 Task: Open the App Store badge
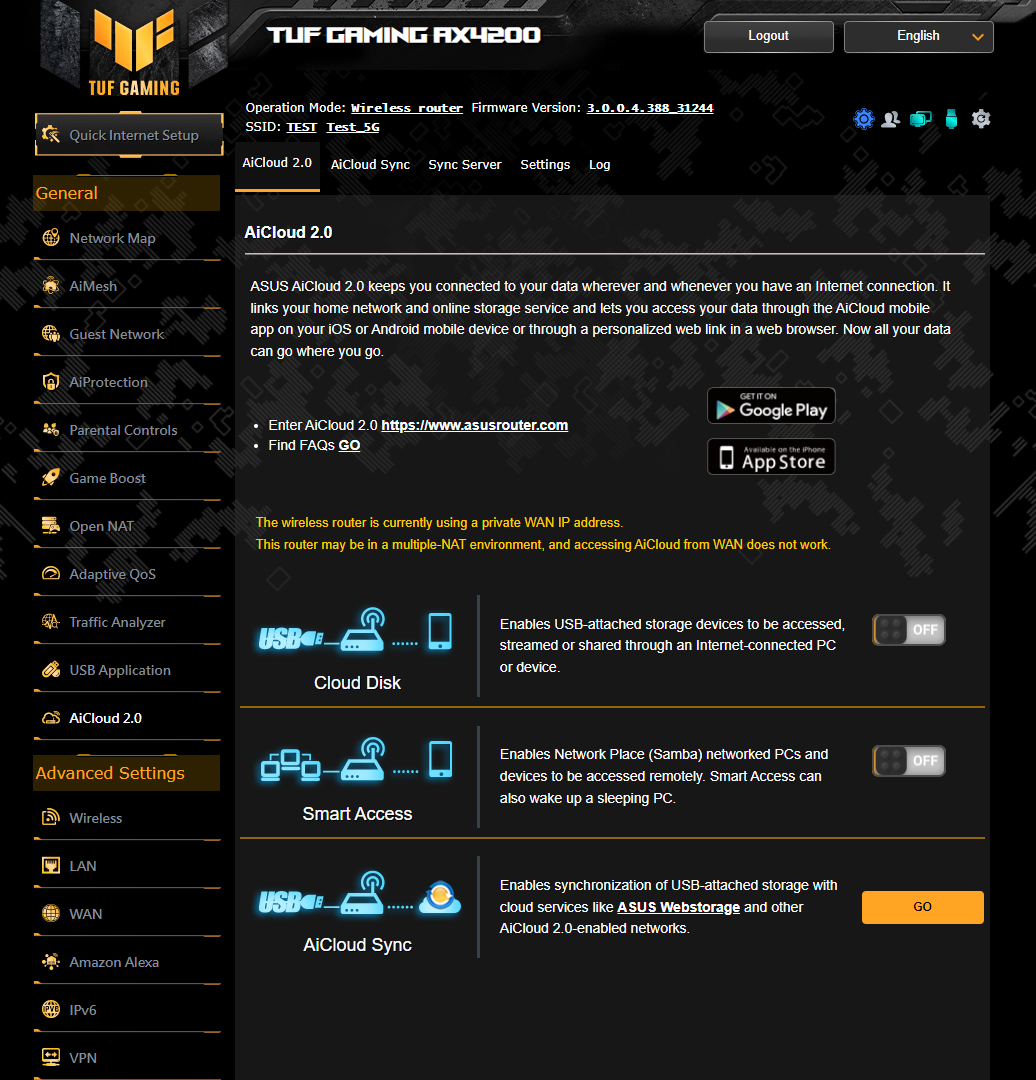pos(771,457)
